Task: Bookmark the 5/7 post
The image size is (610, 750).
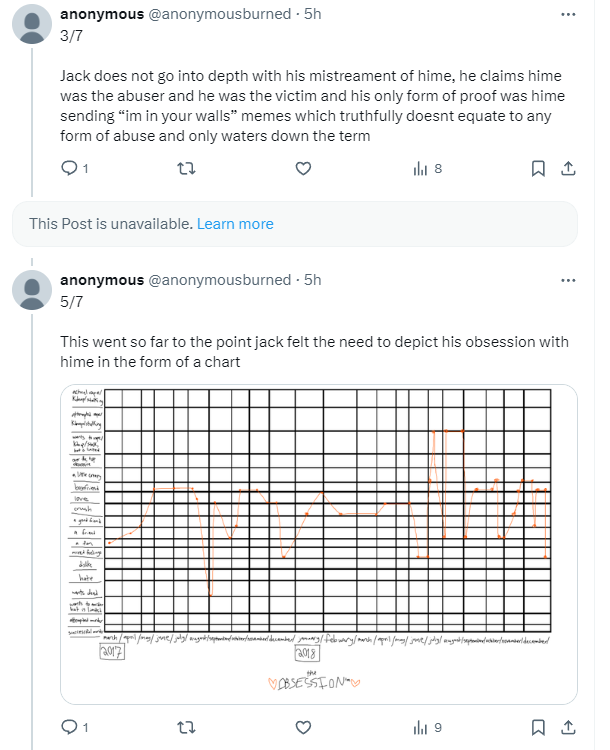Action: [538, 727]
